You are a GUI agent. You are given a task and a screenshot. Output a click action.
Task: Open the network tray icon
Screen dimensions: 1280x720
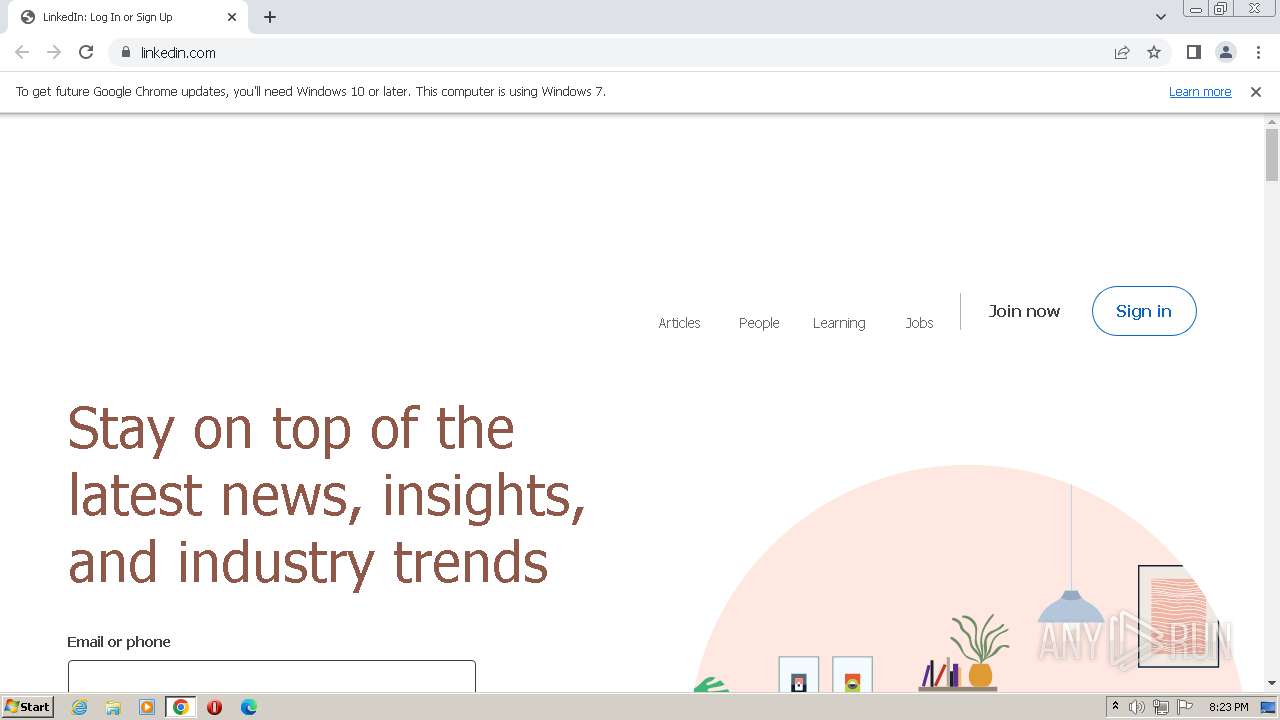(1161, 707)
